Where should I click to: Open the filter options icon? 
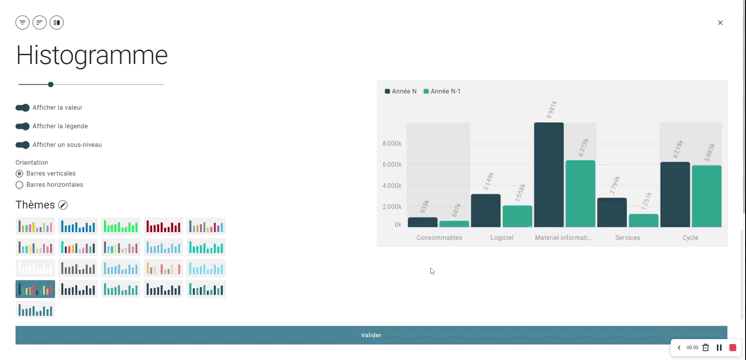[22, 22]
